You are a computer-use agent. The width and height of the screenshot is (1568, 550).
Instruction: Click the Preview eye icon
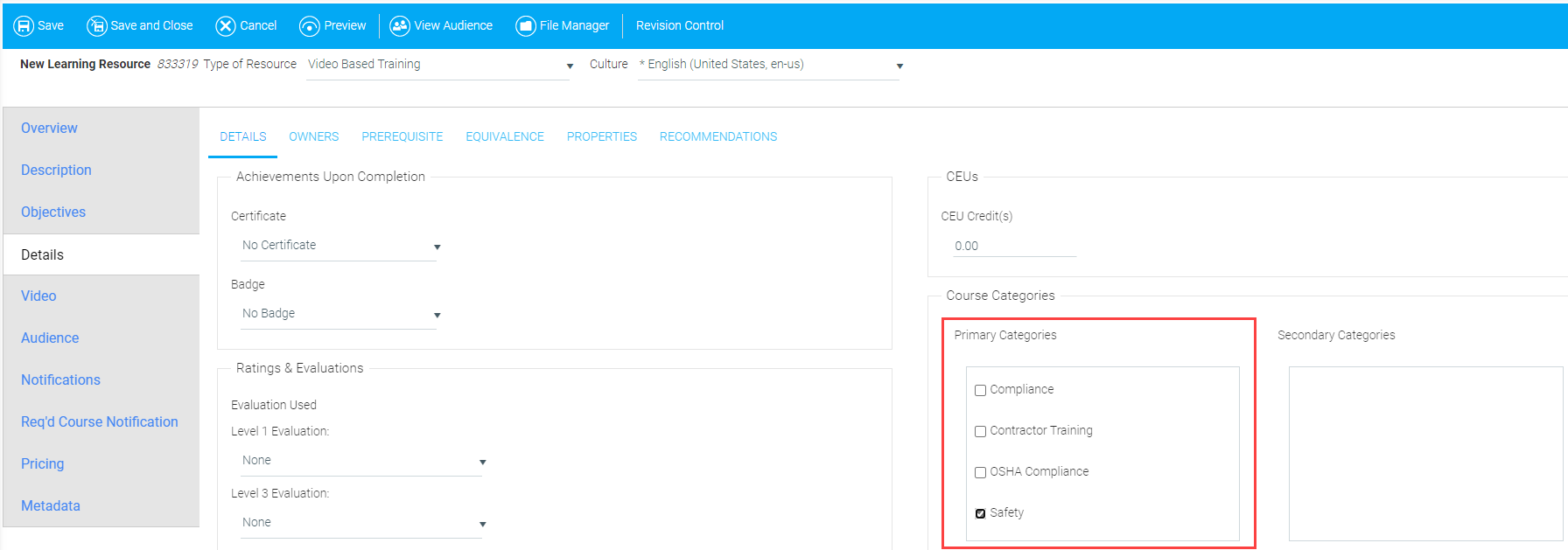pos(309,26)
